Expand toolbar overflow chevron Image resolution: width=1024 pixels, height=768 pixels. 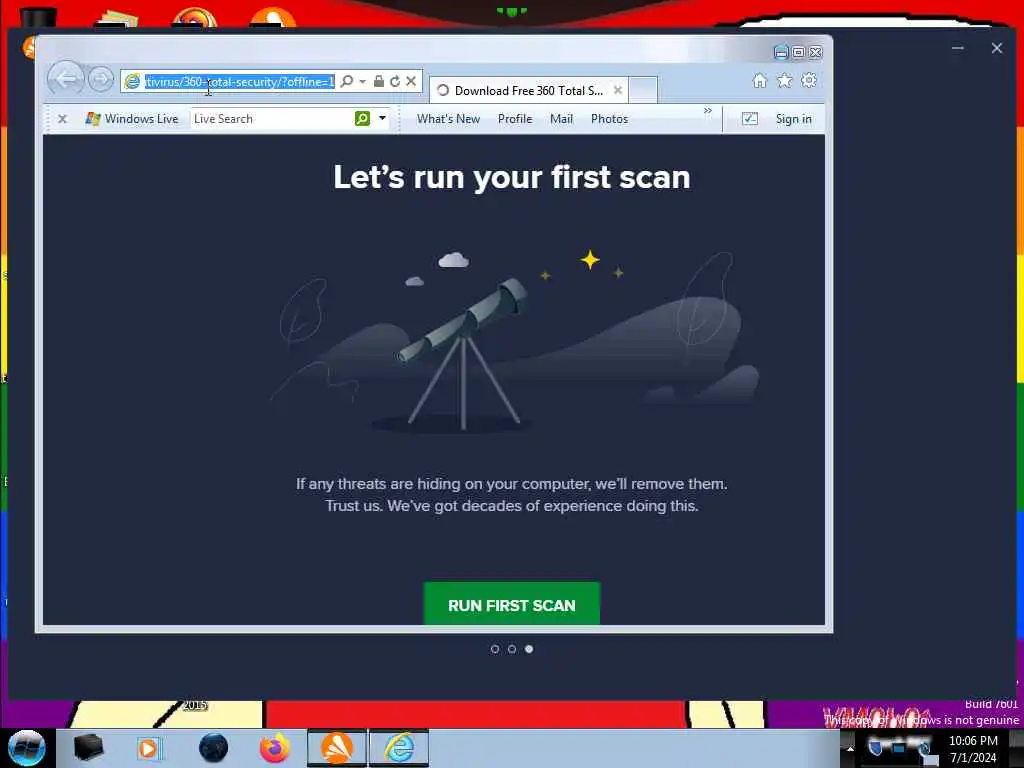708,111
